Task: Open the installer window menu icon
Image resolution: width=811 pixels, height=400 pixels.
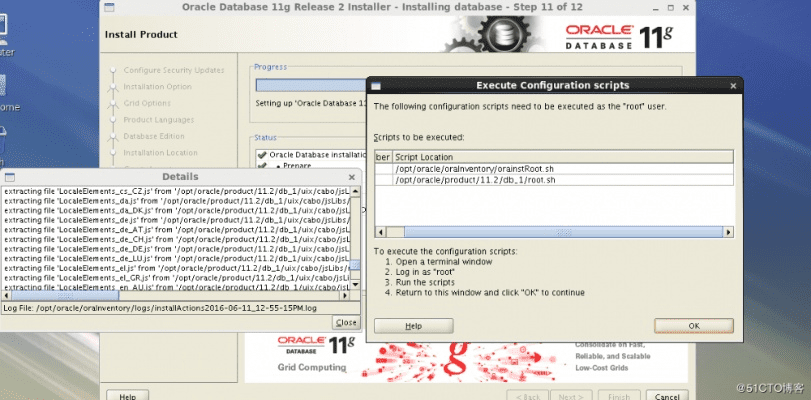Action: point(109,6)
